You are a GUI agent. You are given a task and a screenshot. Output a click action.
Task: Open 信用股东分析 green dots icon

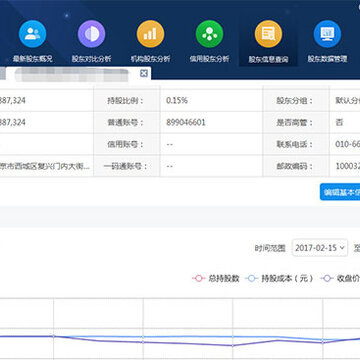point(209,34)
